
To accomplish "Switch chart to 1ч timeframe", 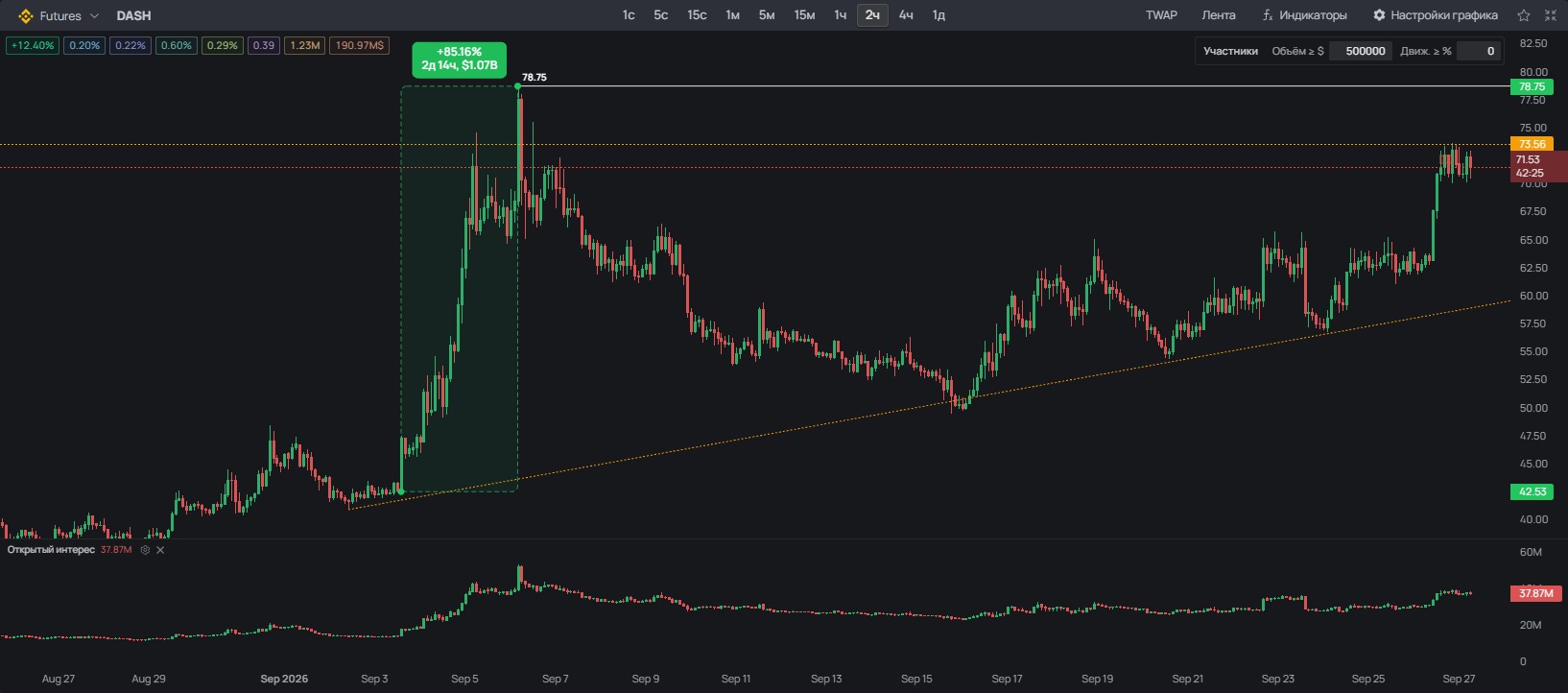I will [841, 15].
